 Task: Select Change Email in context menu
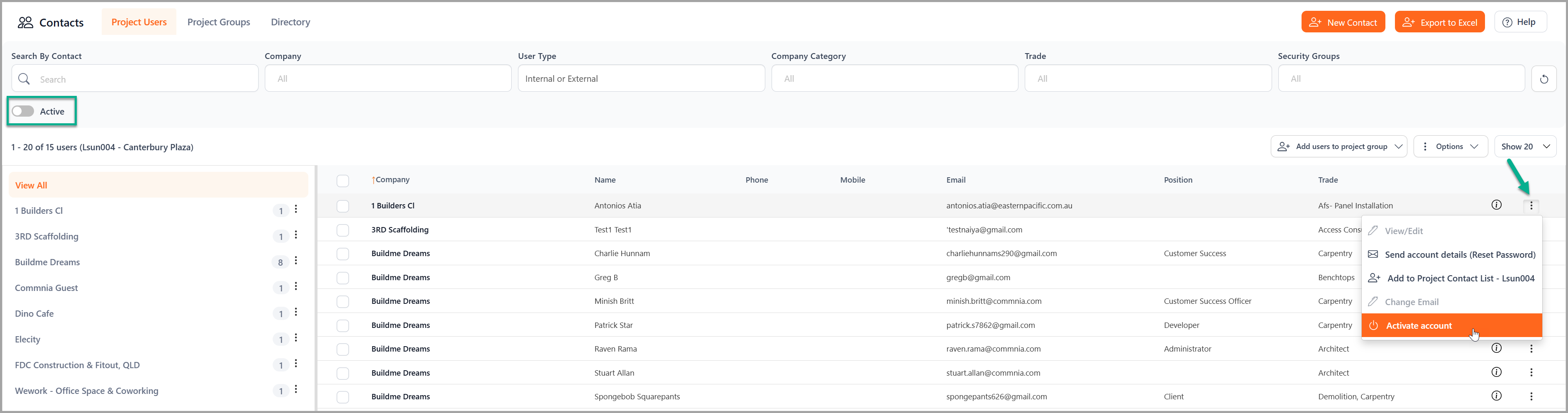1452,302
